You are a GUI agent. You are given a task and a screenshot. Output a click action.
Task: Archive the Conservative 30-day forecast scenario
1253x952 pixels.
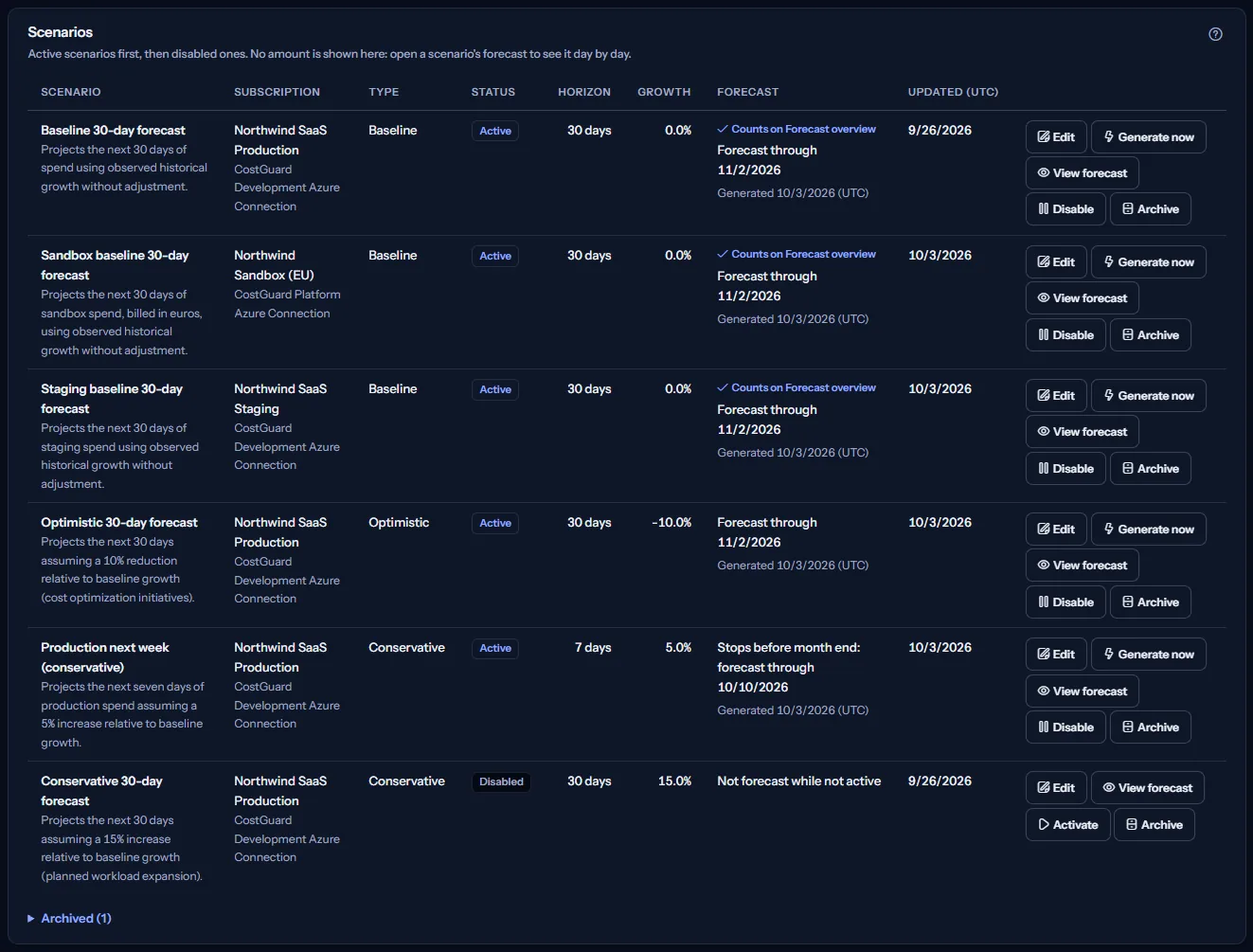pyautogui.click(x=1155, y=825)
